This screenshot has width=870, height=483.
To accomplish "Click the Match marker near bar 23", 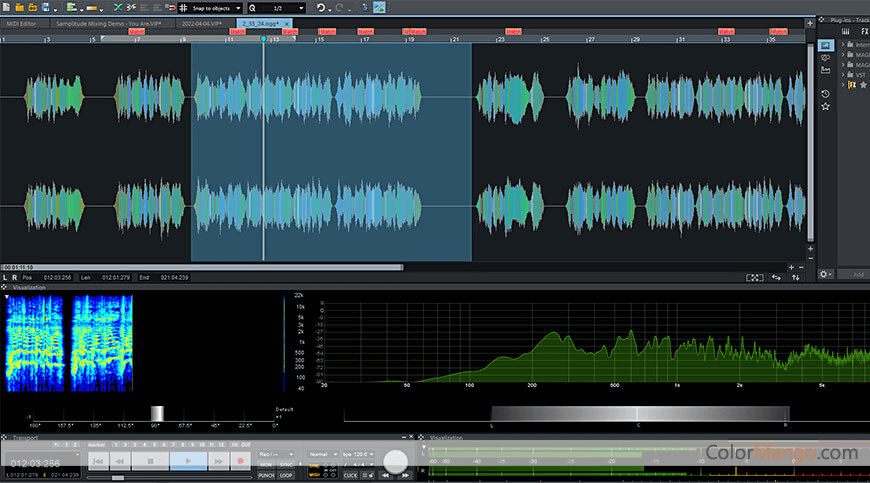I will 513,31.
